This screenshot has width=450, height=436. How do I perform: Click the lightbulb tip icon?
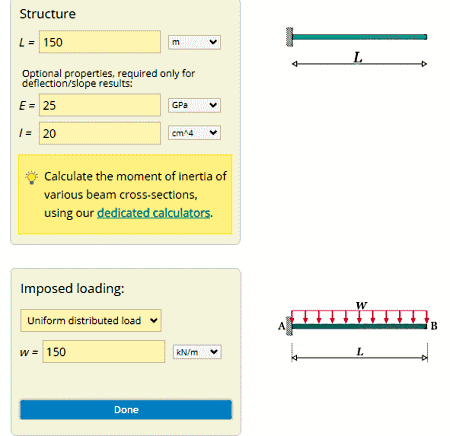32,178
